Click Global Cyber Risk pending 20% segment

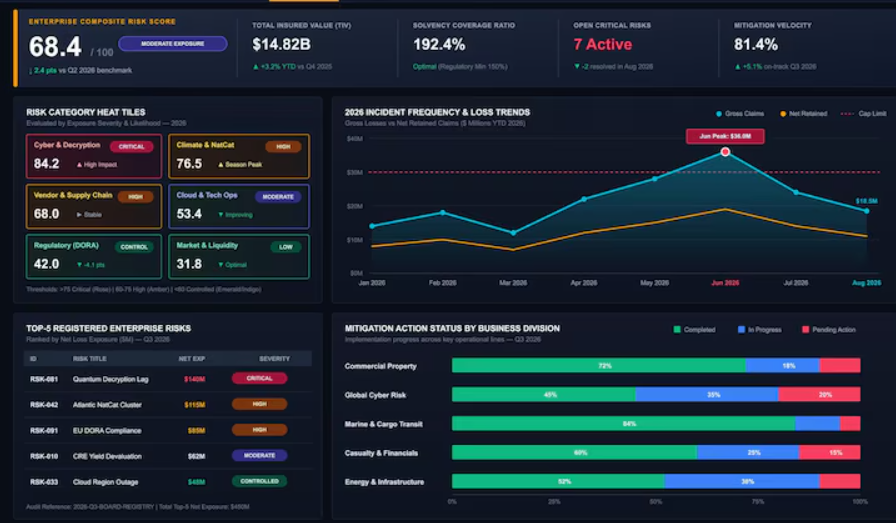[819, 394]
